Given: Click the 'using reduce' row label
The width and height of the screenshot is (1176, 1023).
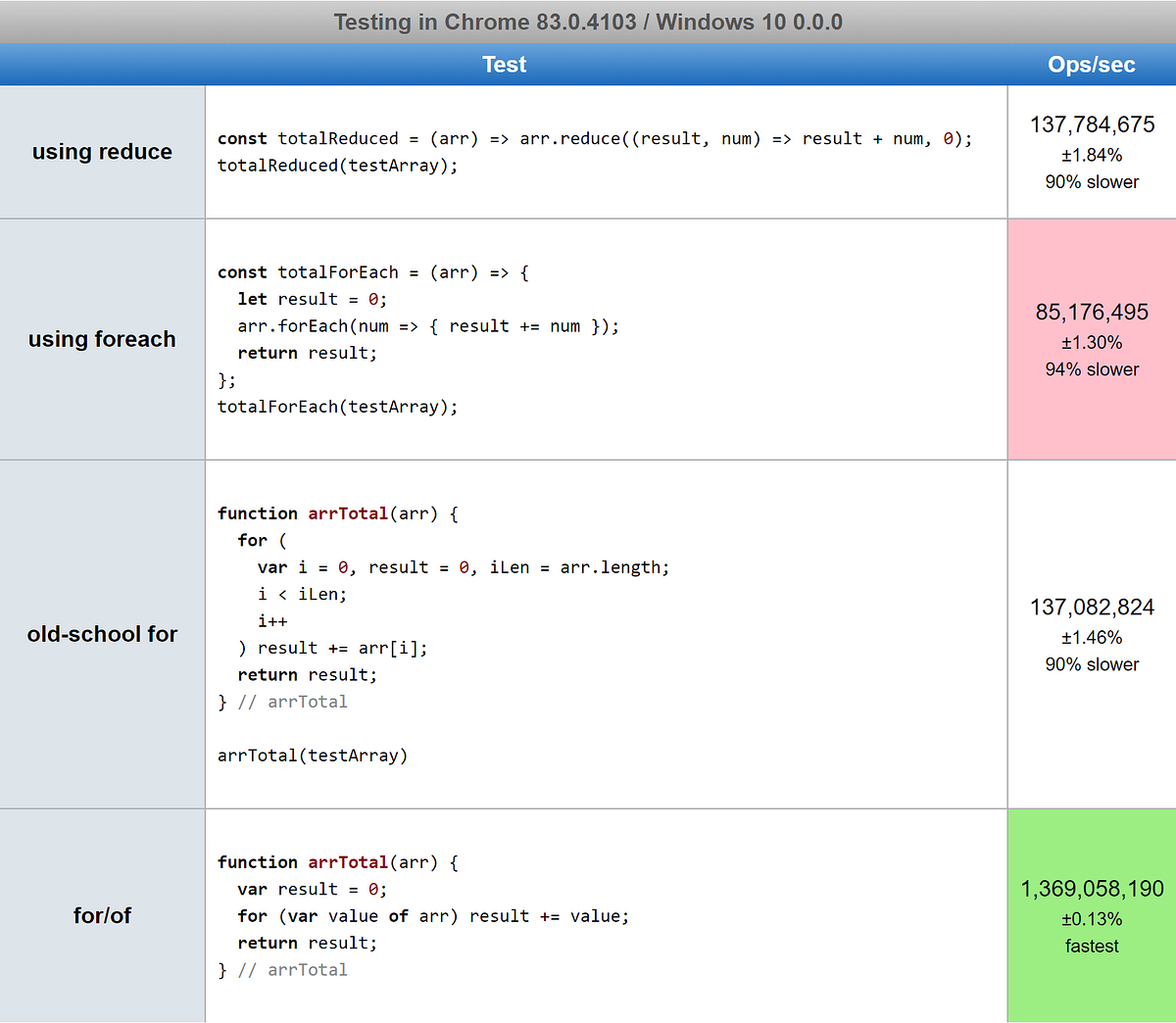Looking at the screenshot, I should [x=102, y=152].
